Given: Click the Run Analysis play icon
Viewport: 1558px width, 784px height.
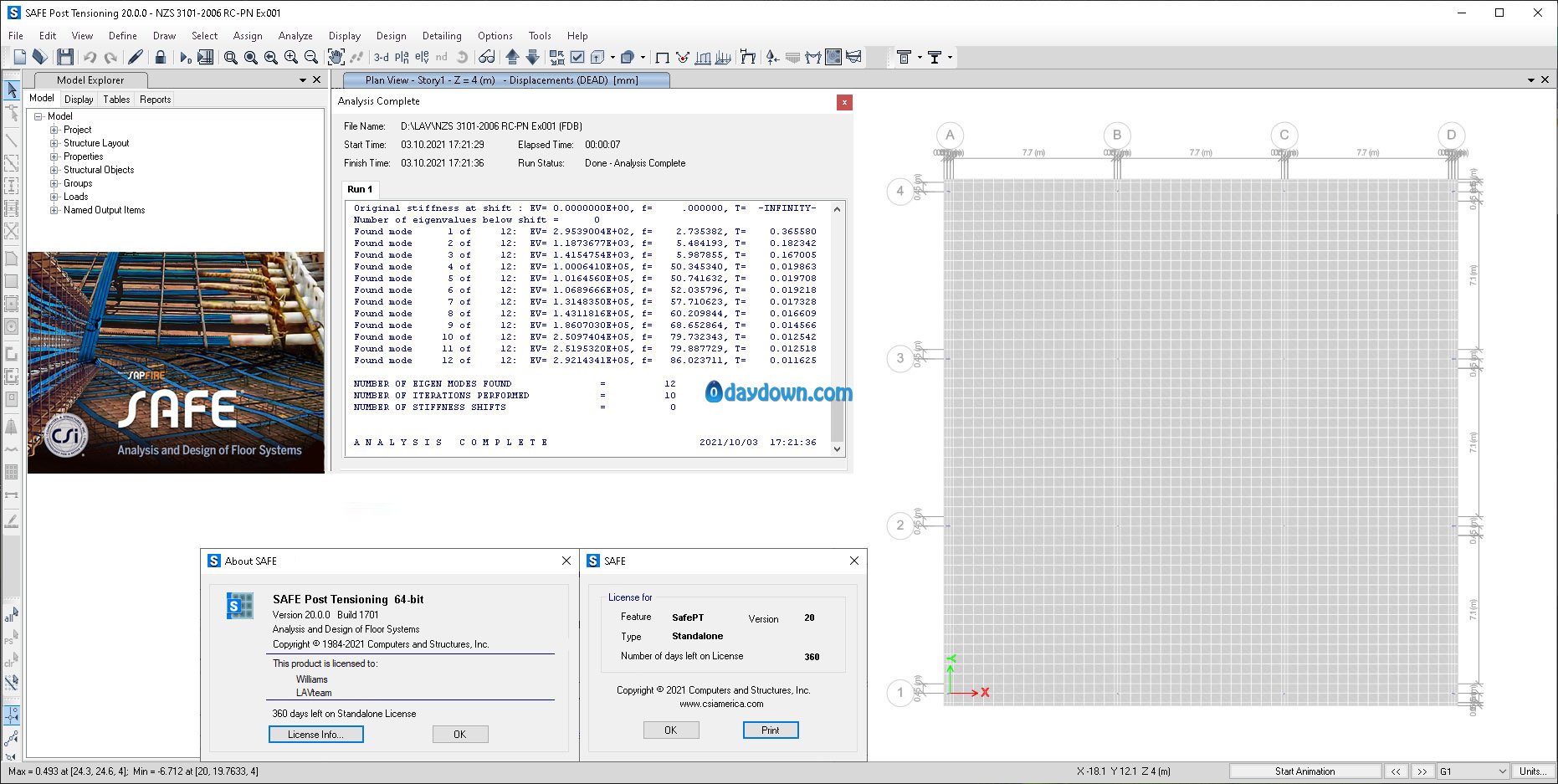Looking at the screenshot, I should pos(185,57).
